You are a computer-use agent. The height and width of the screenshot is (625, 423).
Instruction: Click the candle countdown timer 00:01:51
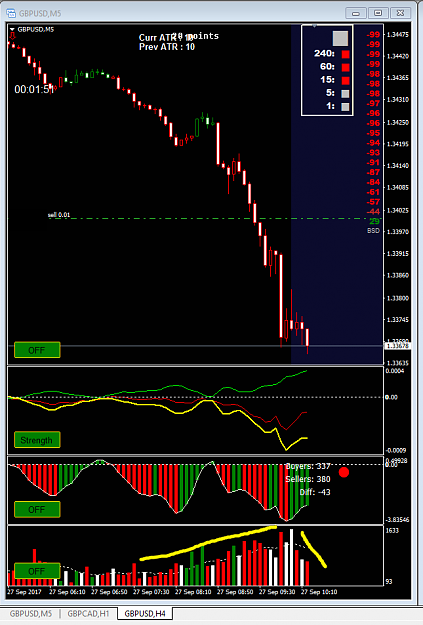[x=34, y=89]
